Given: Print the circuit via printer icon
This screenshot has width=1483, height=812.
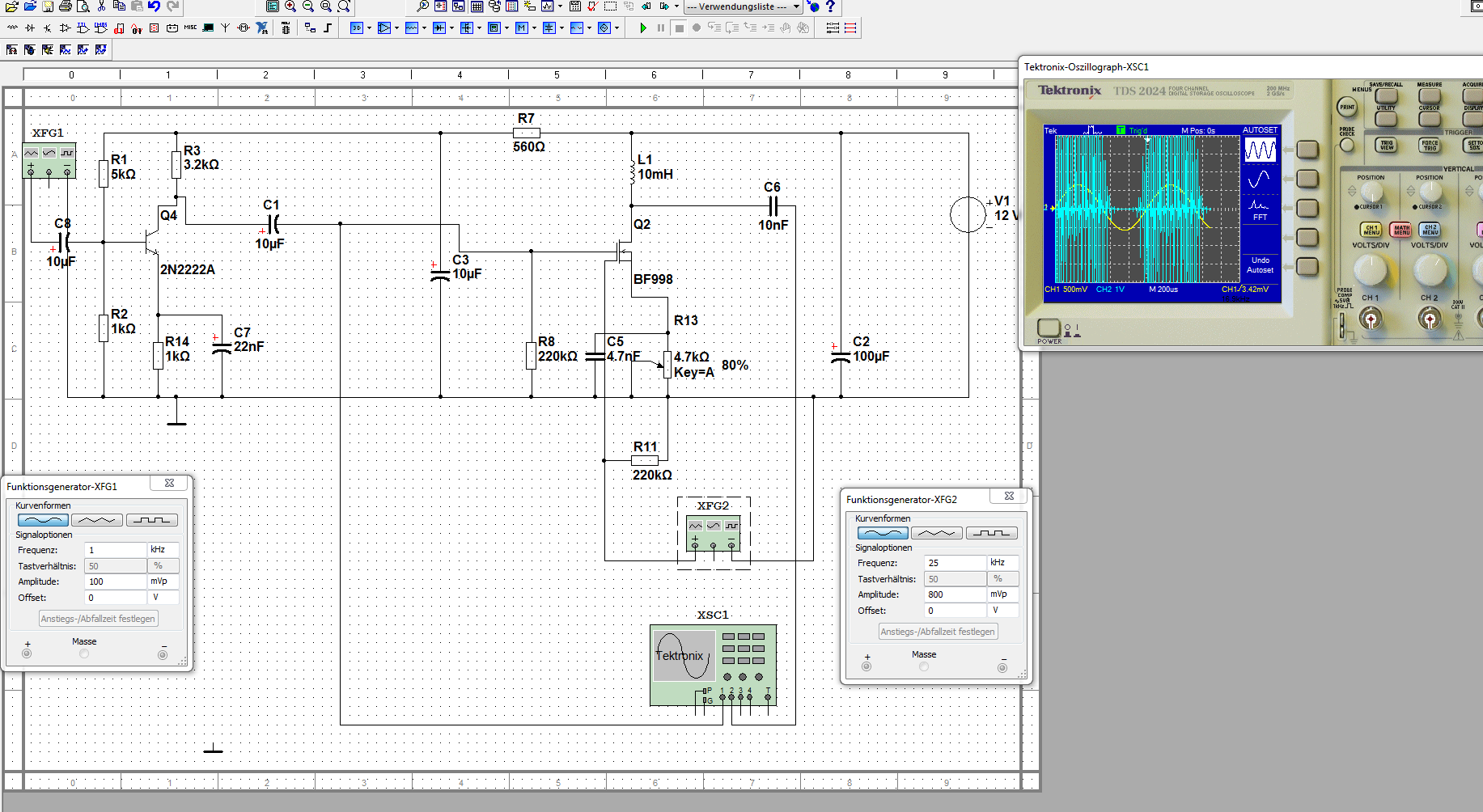Looking at the screenshot, I should click(66, 6).
